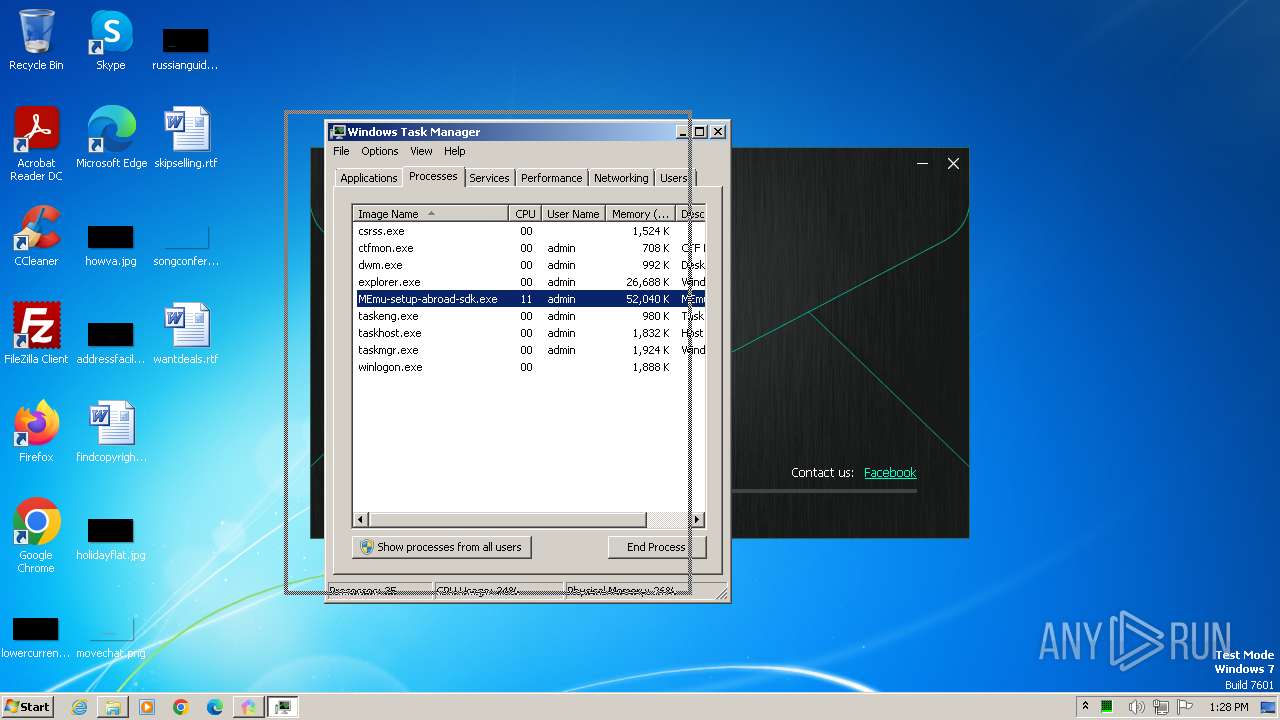Switch to the Services tab

[489, 178]
